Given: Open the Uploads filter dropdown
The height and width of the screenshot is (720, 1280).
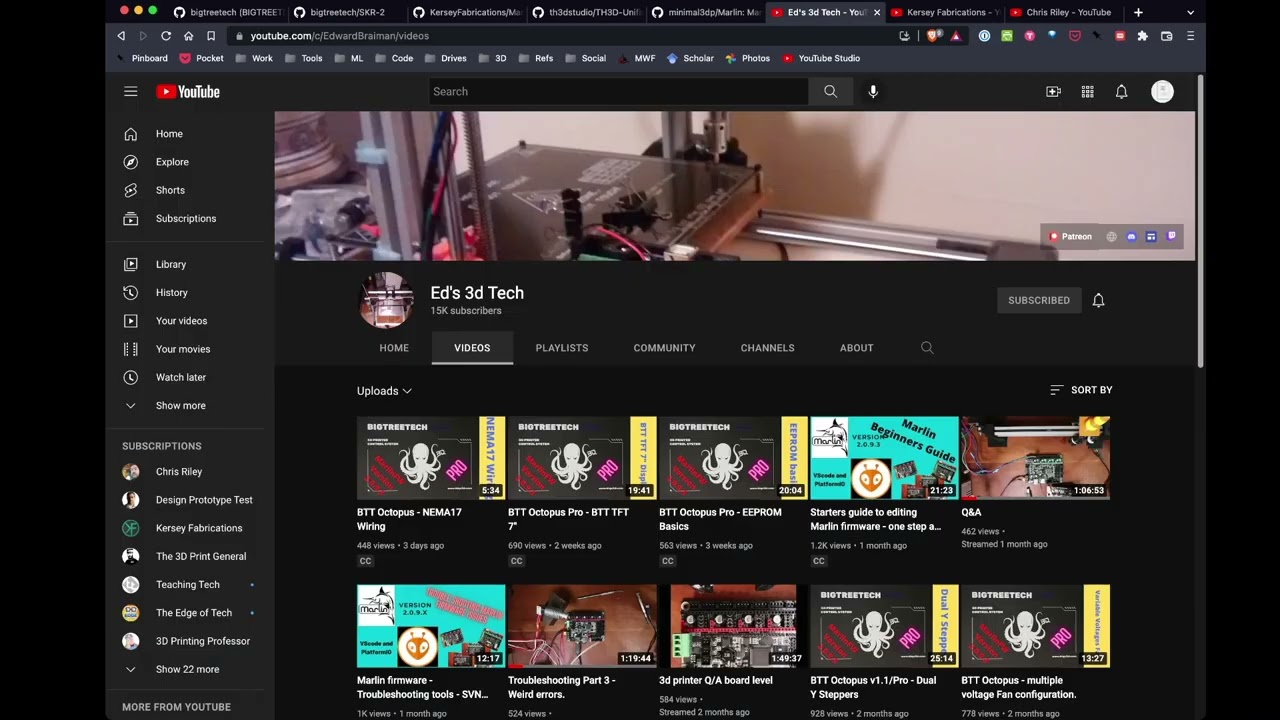Looking at the screenshot, I should click(x=384, y=391).
